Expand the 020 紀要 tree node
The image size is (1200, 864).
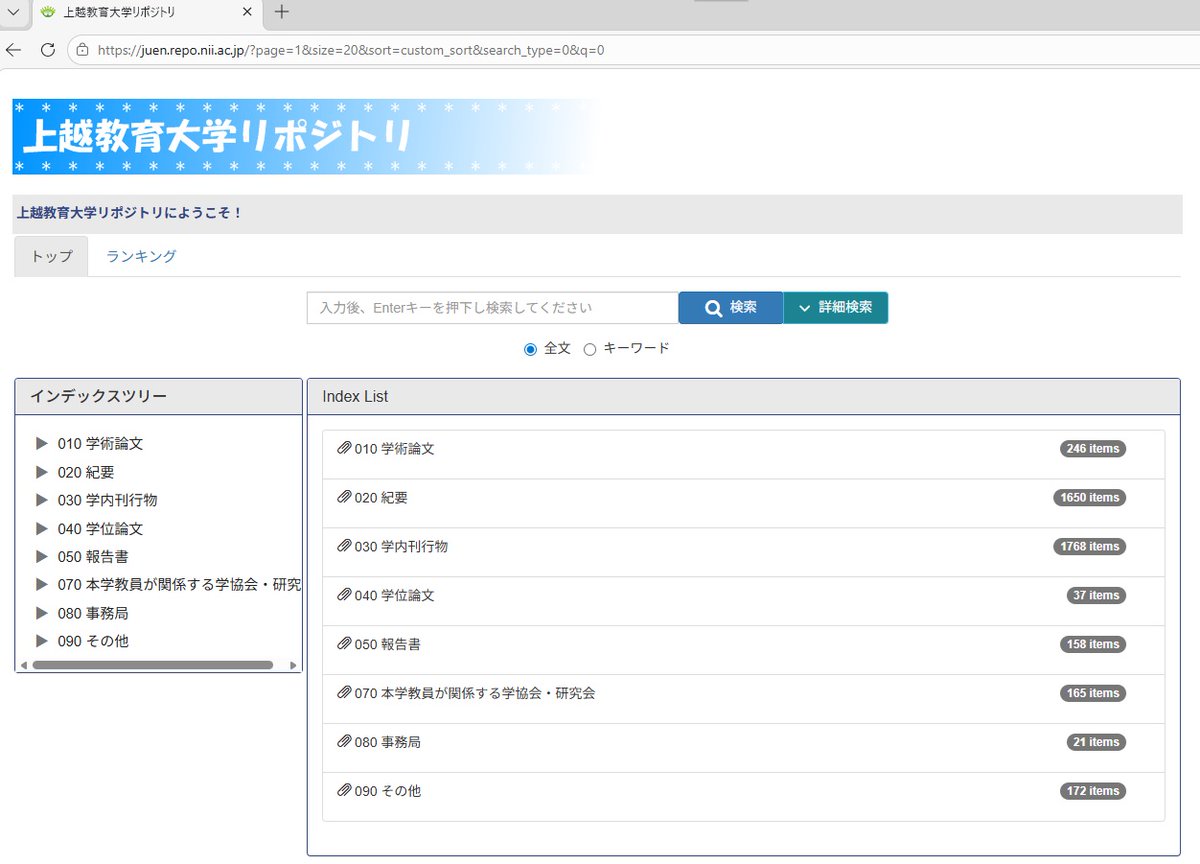pyautogui.click(x=42, y=472)
